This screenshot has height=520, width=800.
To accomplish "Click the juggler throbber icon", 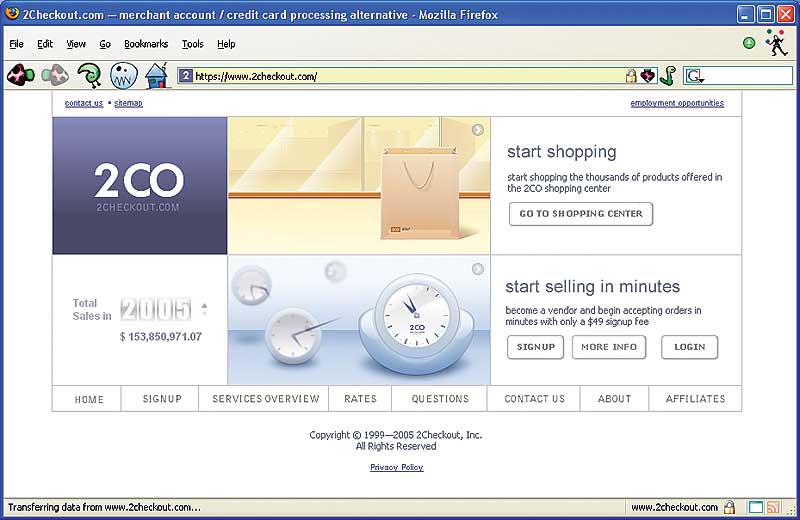I will click(x=776, y=42).
